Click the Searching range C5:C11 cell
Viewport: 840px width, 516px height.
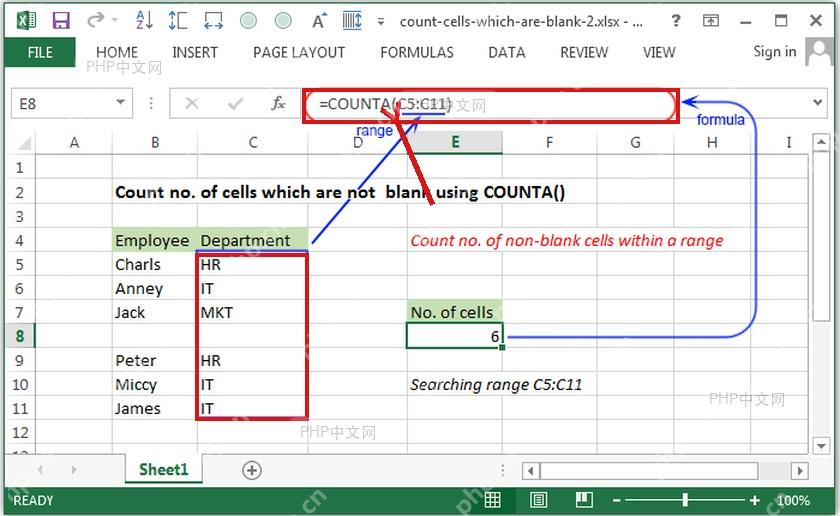coord(496,385)
